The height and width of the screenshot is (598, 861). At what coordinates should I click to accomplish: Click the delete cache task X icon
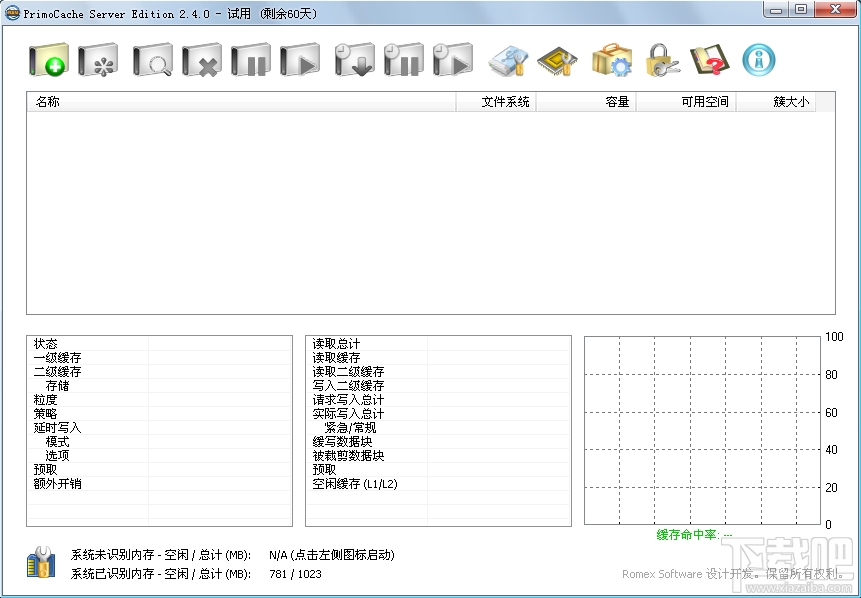point(202,59)
